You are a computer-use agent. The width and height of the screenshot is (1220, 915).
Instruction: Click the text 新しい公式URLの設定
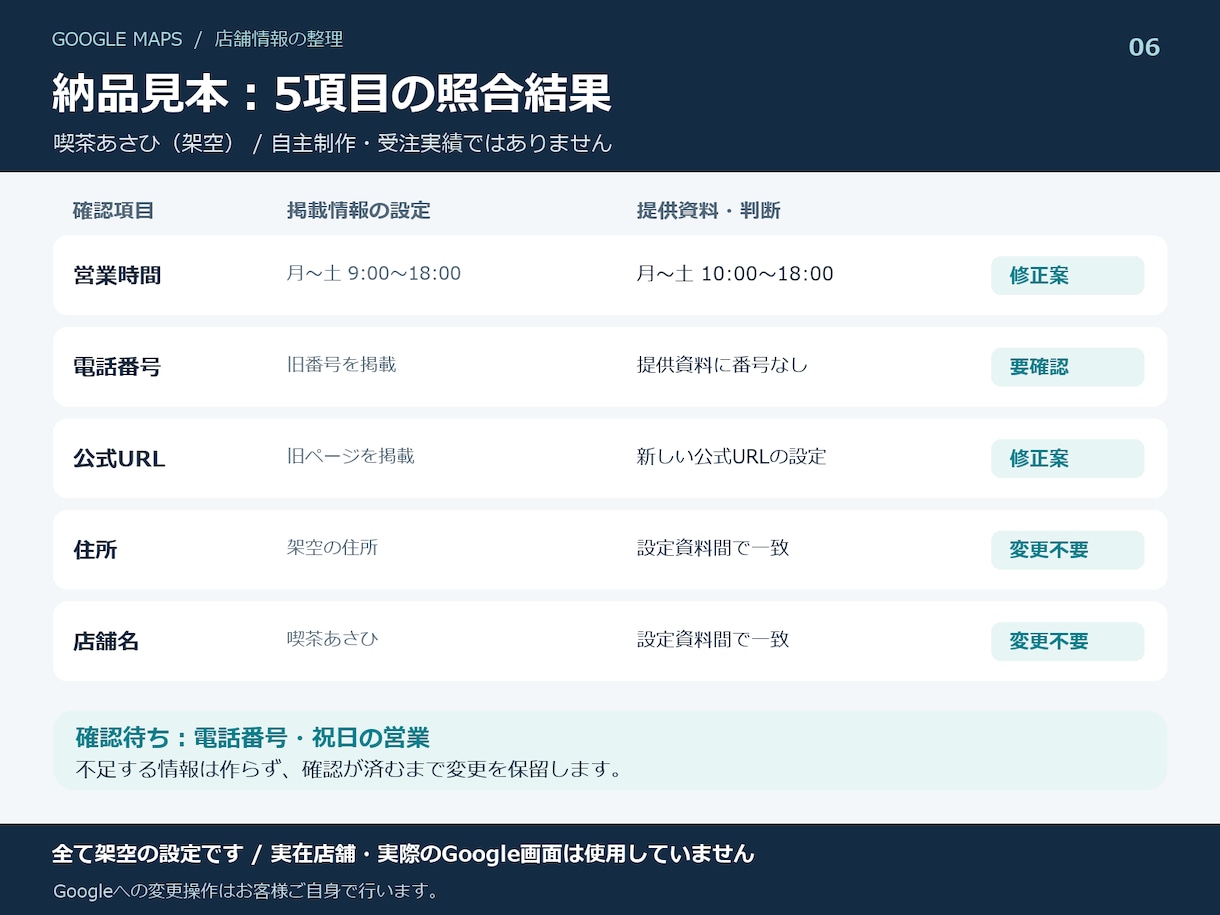[x=732, y=456]
